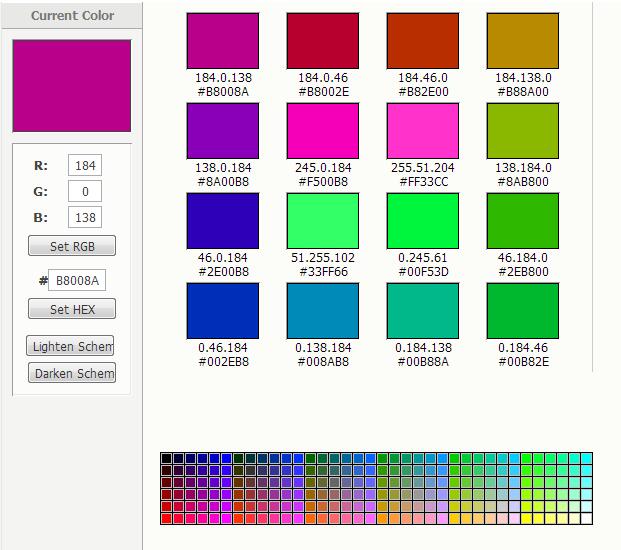Screen dimensions: 621x550
Task: Click the Darken Scheme button
Action: 71,374
